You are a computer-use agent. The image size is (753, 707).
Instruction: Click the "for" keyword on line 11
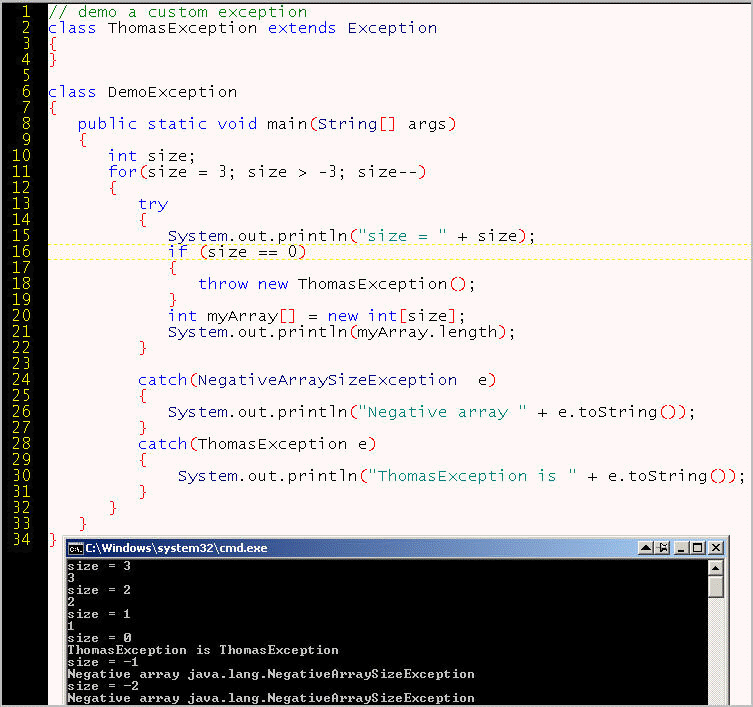click(122, 171)
